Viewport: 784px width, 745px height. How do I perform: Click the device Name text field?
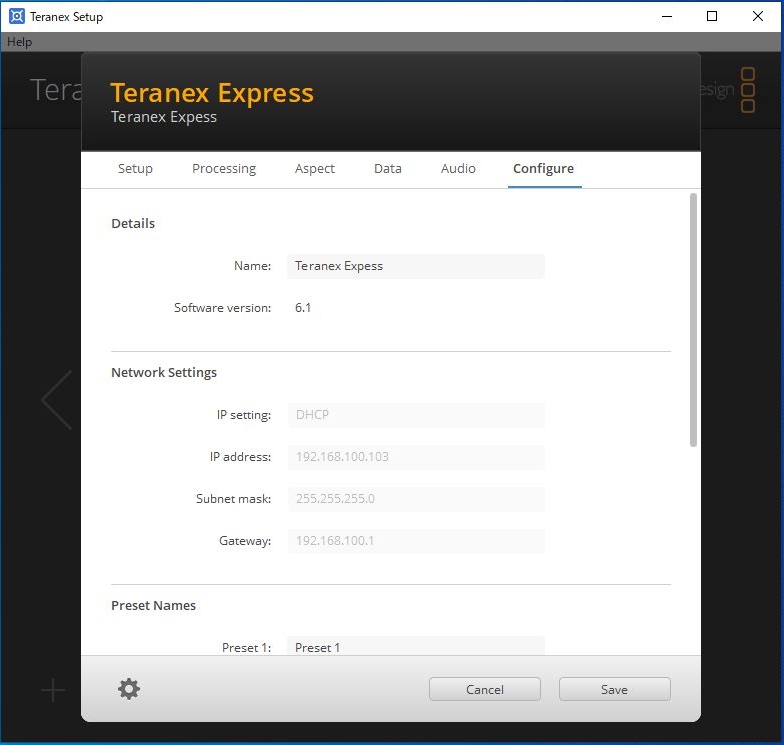(x=415, y=266)
